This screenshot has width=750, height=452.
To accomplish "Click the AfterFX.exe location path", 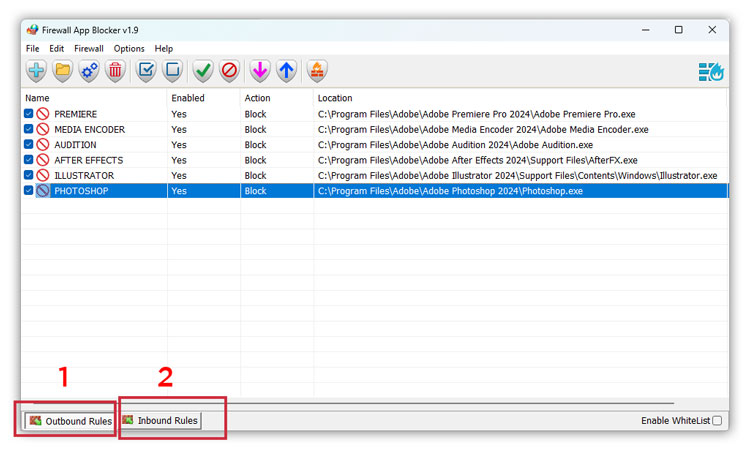I will tap(477, 160).
